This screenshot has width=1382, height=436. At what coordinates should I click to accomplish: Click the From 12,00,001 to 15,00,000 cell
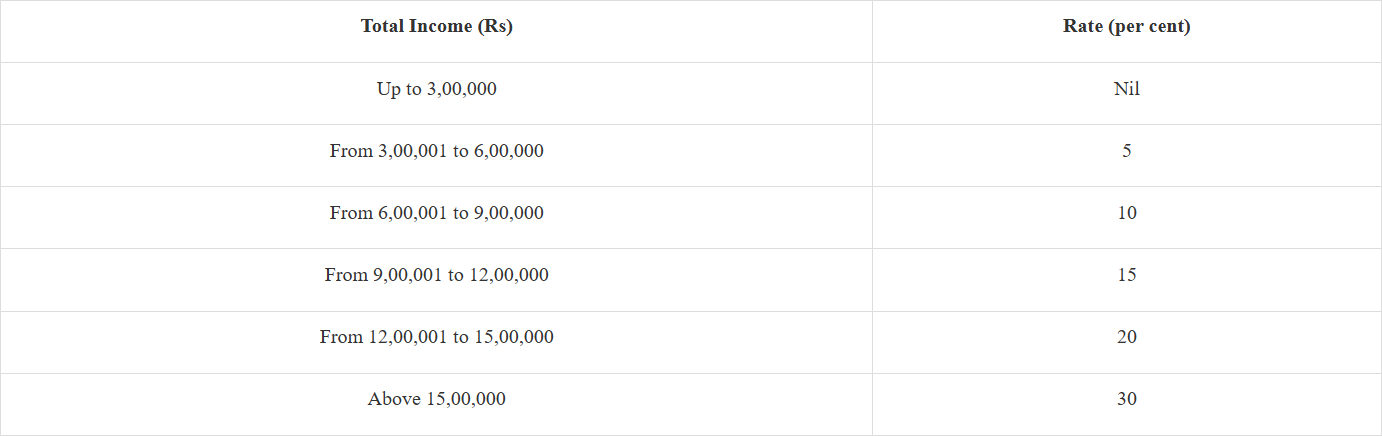[x=436, y=341]
